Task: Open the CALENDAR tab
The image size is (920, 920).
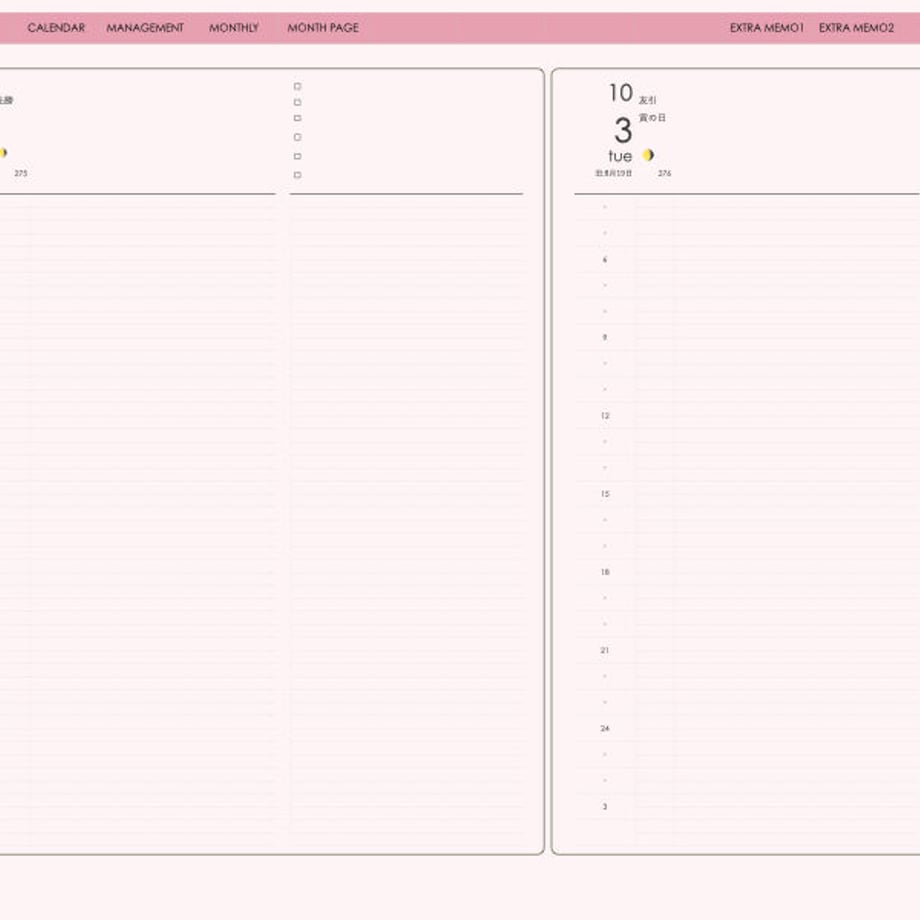Action: [x=56, y=28]
